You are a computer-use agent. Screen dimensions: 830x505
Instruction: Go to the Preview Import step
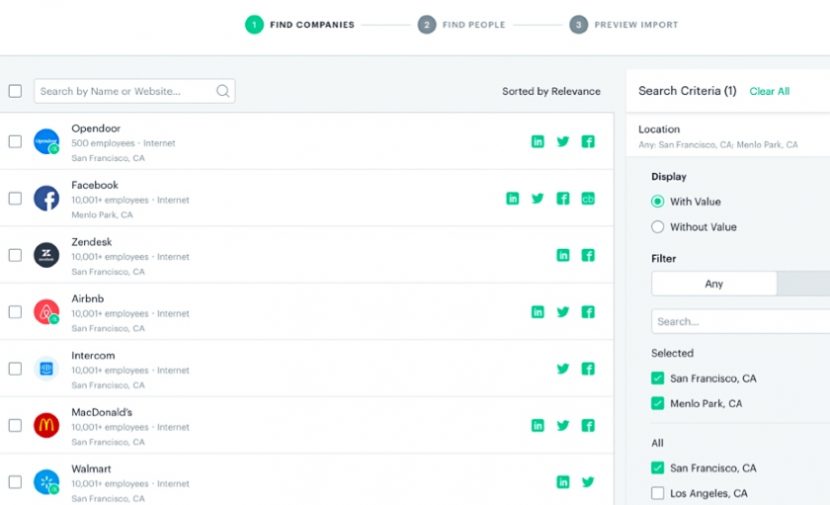pos(624,24)
